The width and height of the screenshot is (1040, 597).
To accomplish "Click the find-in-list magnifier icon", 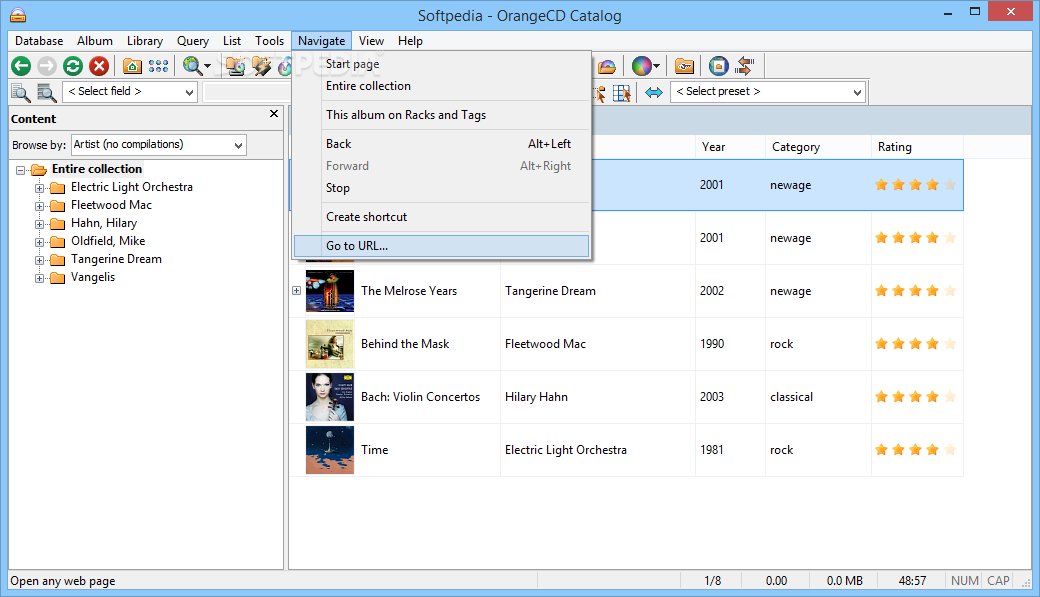I will point(46,92).
